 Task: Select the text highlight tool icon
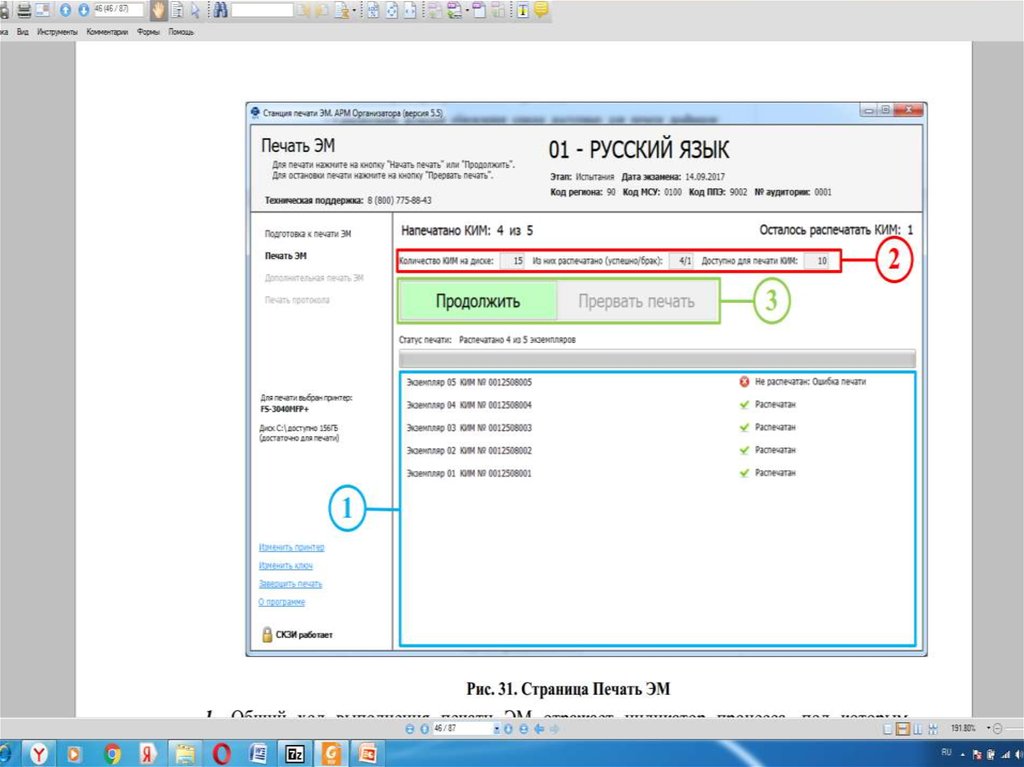522,10
